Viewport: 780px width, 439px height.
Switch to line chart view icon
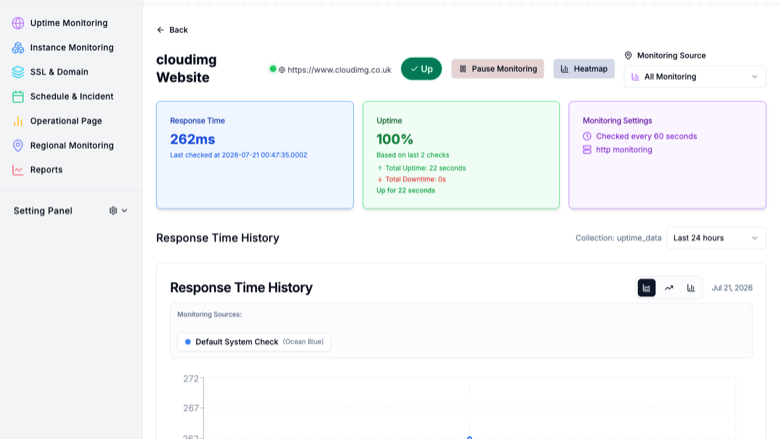tap(669, 288)
